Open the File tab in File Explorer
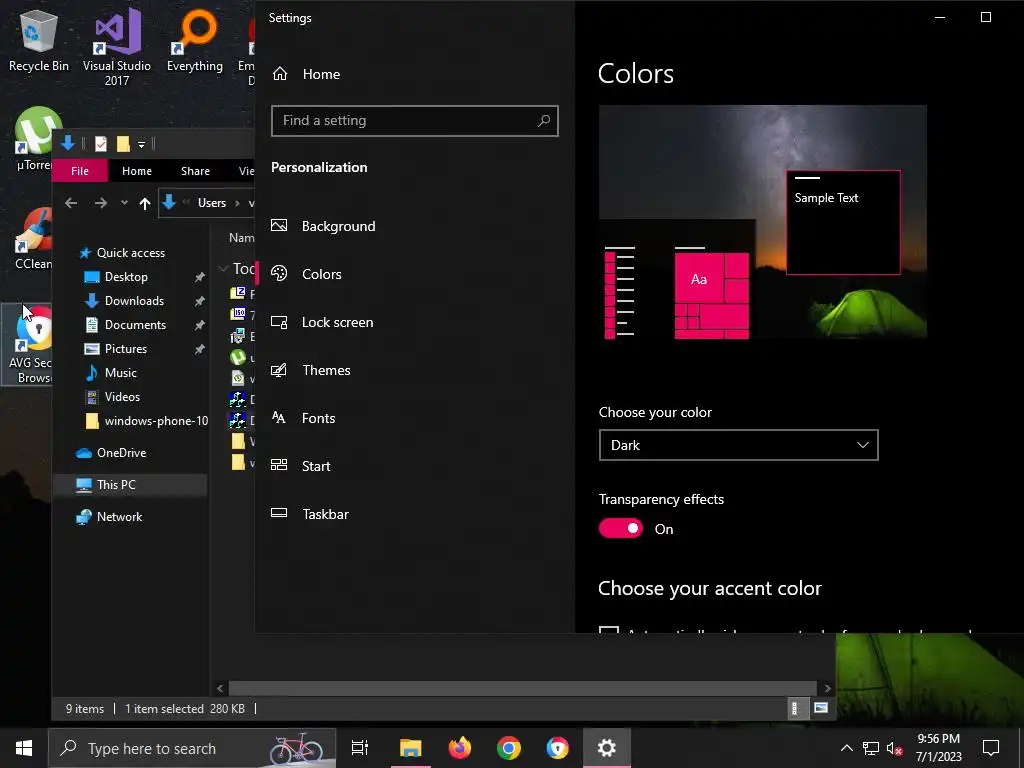 click(x=80, y=171)
